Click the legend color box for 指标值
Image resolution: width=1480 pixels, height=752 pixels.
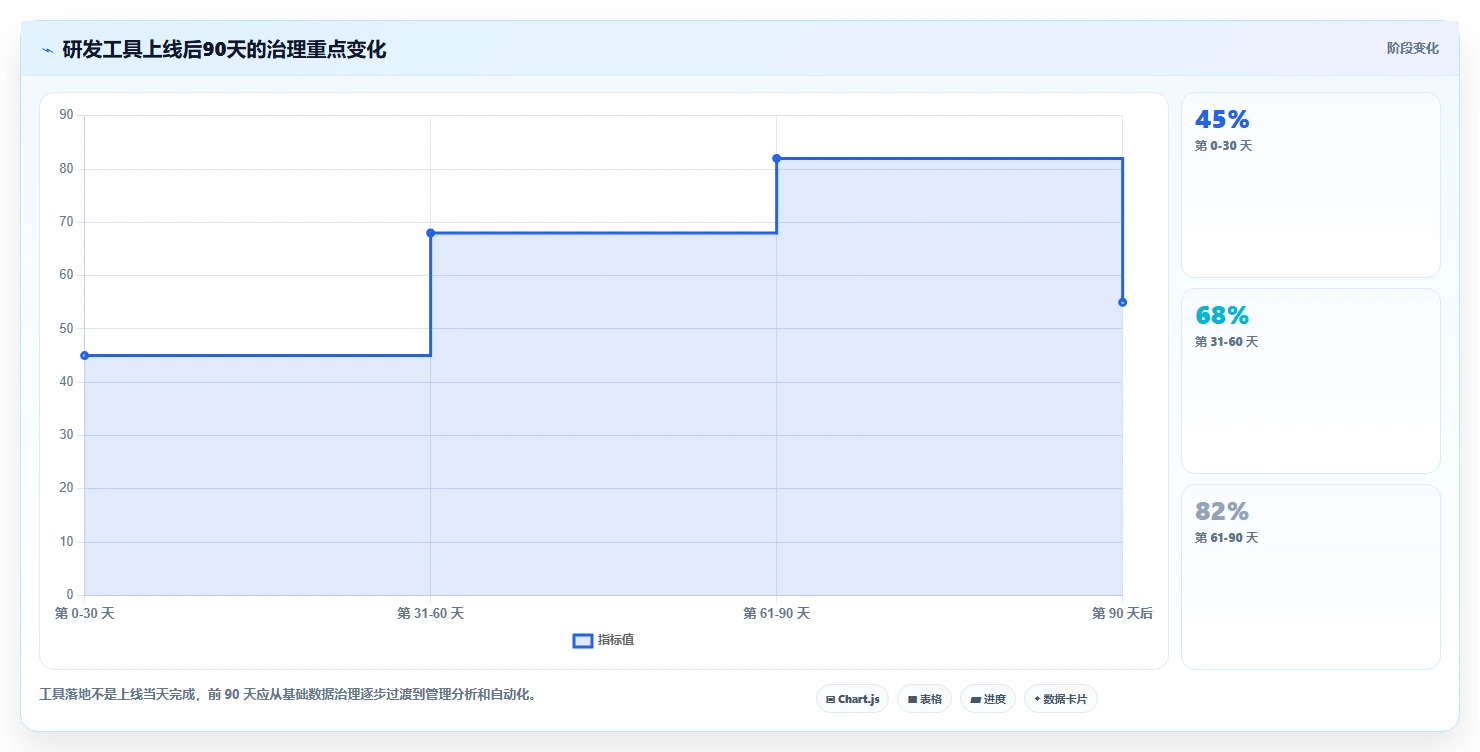583,640
